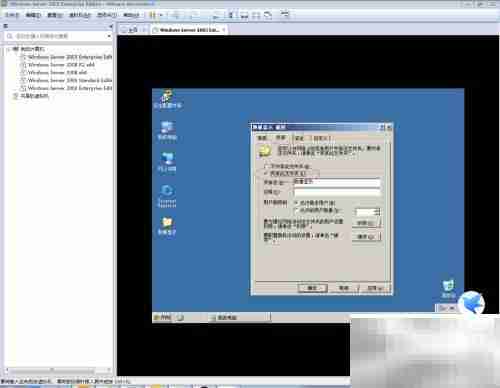Image resolution: width=500 pixels, height=388 pixels.
Task: Select the Network Places desktop icon
Action: [x=167, y=162]
